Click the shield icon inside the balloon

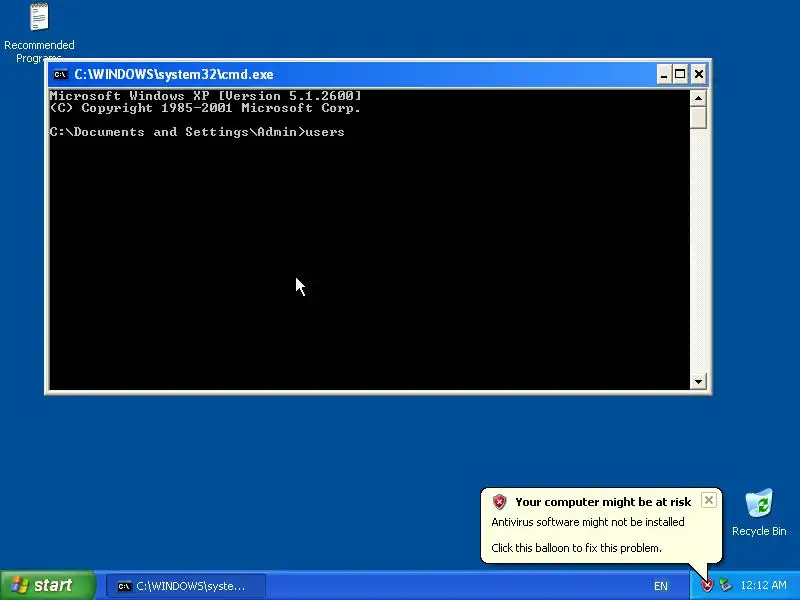[x=499, y=502]
